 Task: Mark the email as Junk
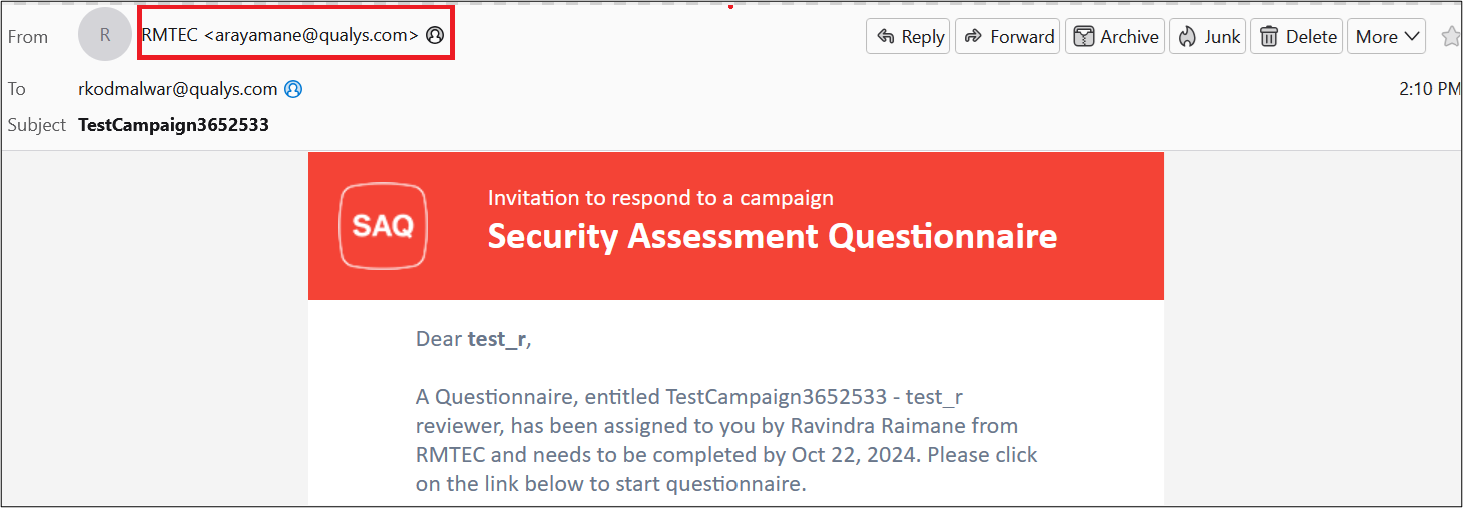point(1208,36)
